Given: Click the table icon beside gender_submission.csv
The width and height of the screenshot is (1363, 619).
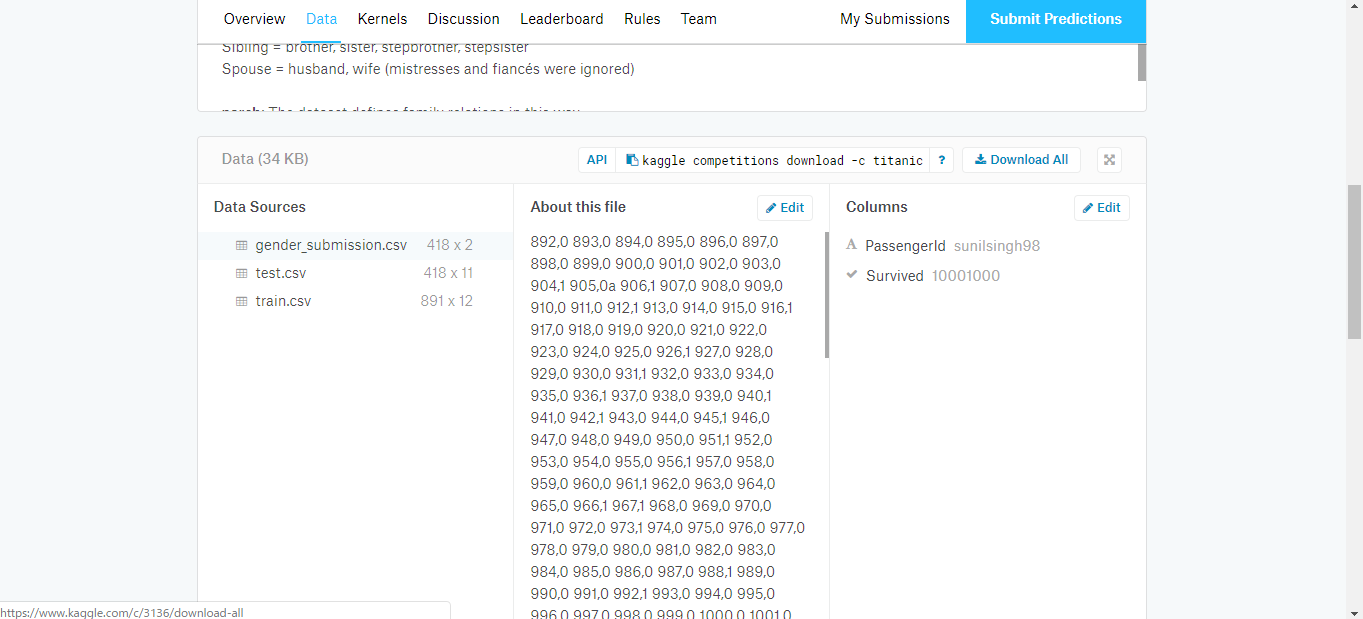Looking at the screenshot, I should 241,245.
